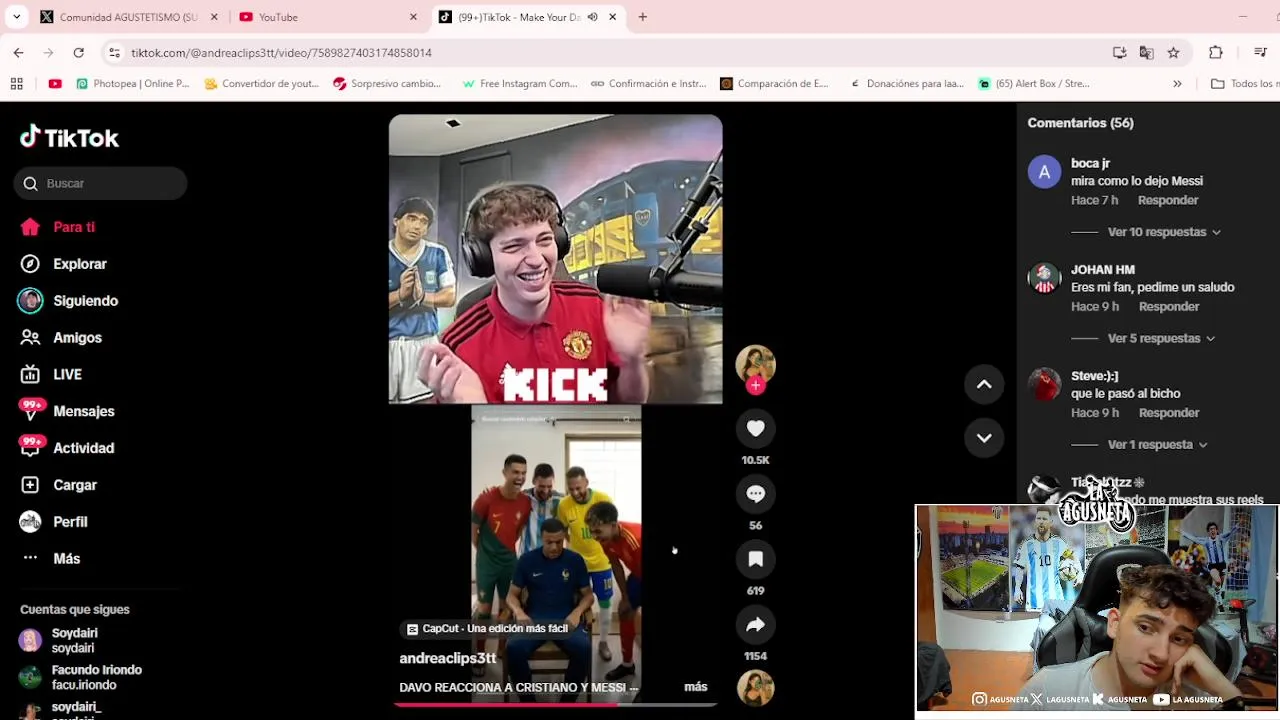The image size is (1280, 720).
Task: Expand Ver 5 respuestas under JOHAN HM
Action: click(1161, 338)
